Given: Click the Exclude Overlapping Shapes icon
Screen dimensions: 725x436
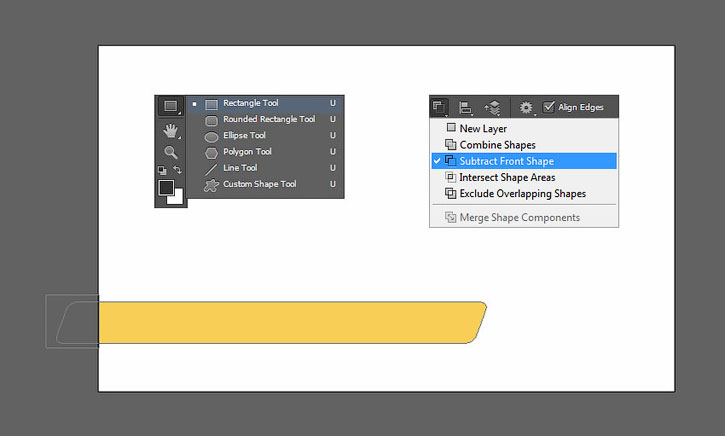Looking at the screenshot, I should coord(450,193).
